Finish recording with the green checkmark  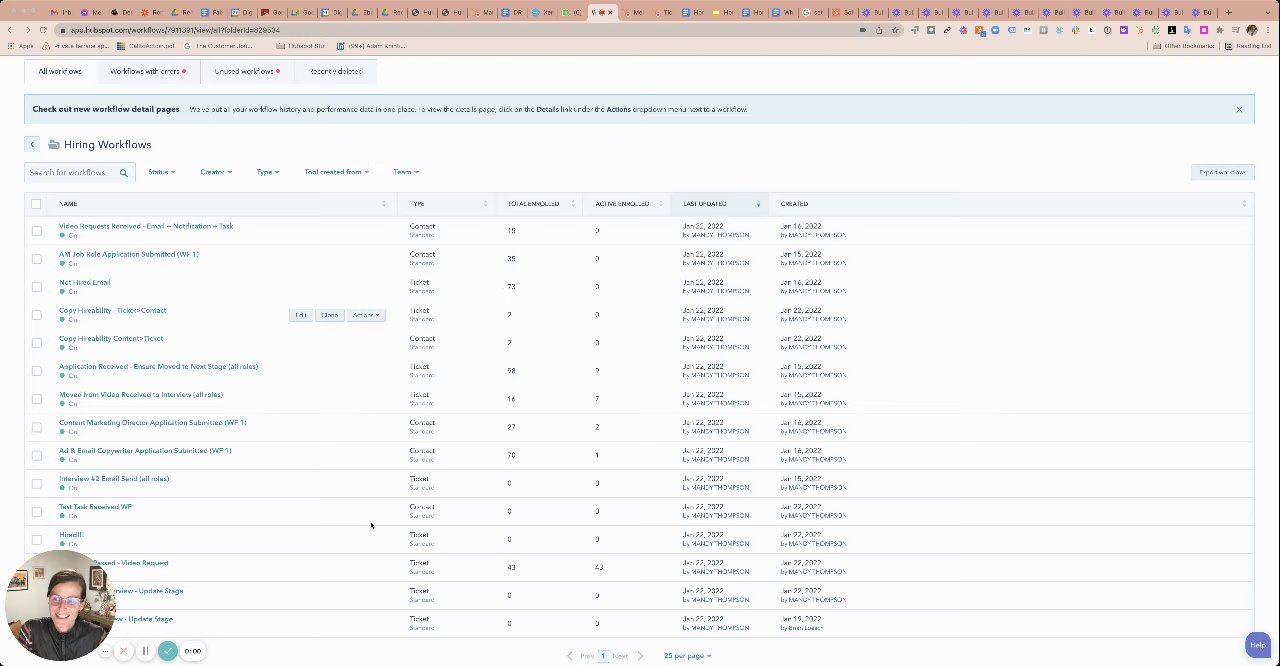point(167,651)
